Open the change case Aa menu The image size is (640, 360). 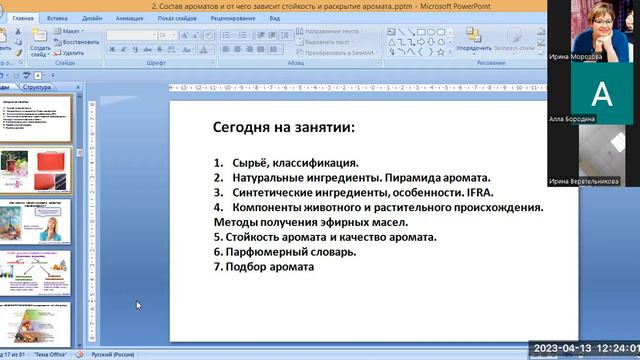tap(187, 50)
